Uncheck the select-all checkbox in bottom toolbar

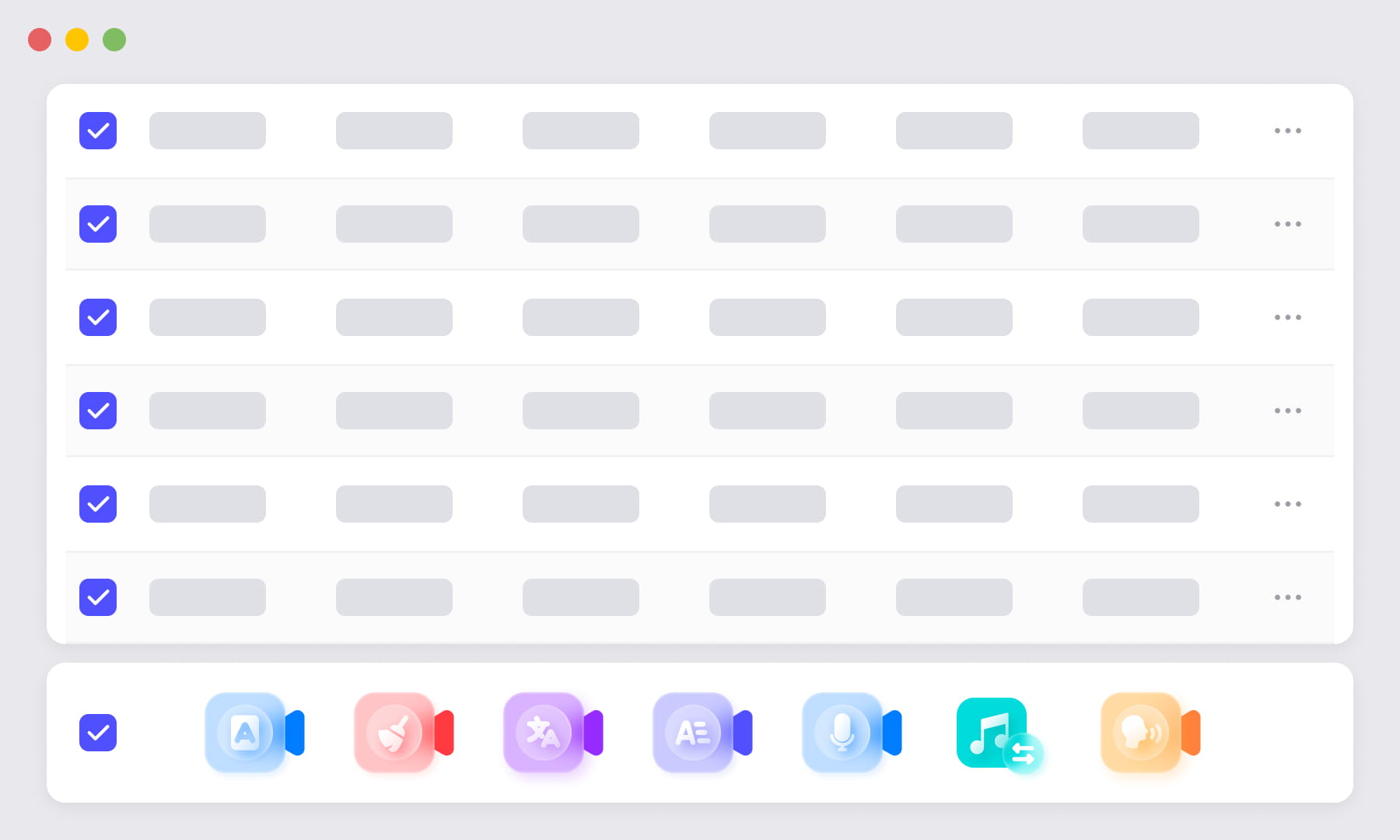(98, 733)
